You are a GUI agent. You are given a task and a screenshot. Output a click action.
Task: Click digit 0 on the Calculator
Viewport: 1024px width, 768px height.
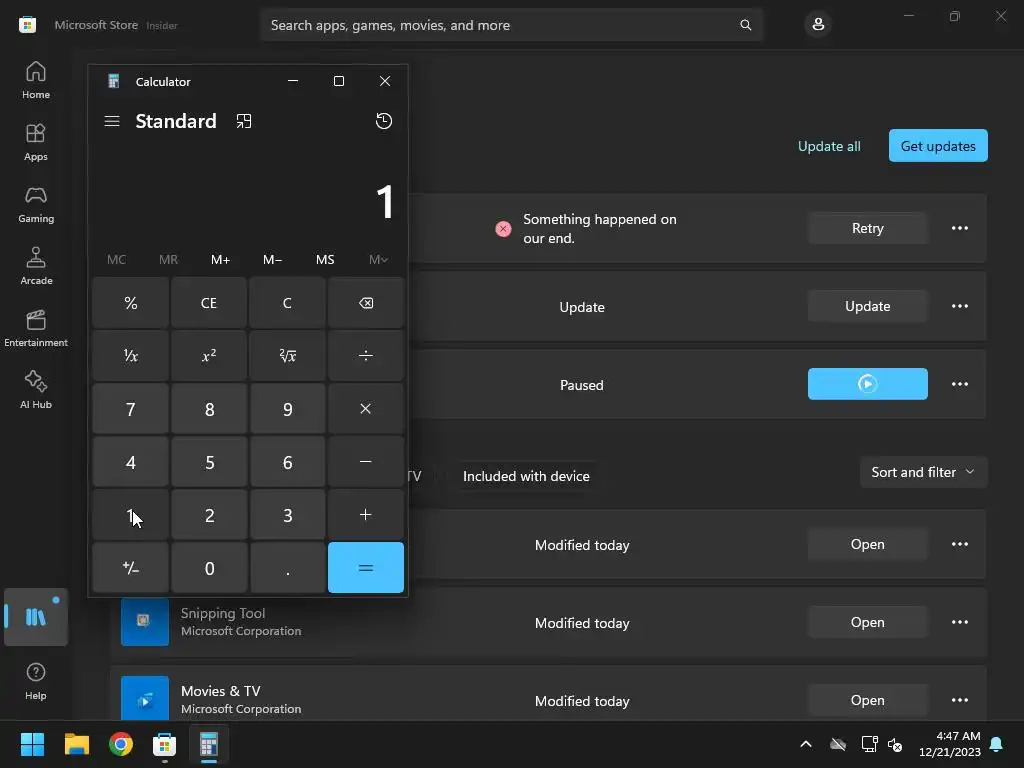[x=209, y=568]
